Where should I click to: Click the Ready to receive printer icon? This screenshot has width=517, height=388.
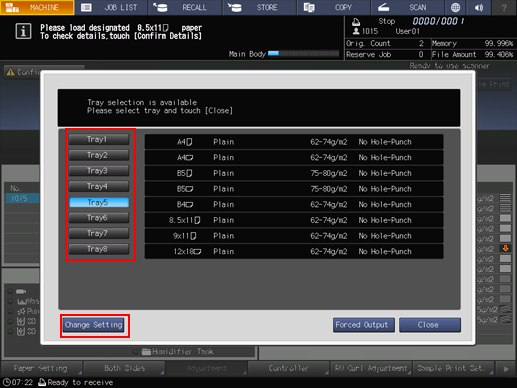(x=42, y=382)
